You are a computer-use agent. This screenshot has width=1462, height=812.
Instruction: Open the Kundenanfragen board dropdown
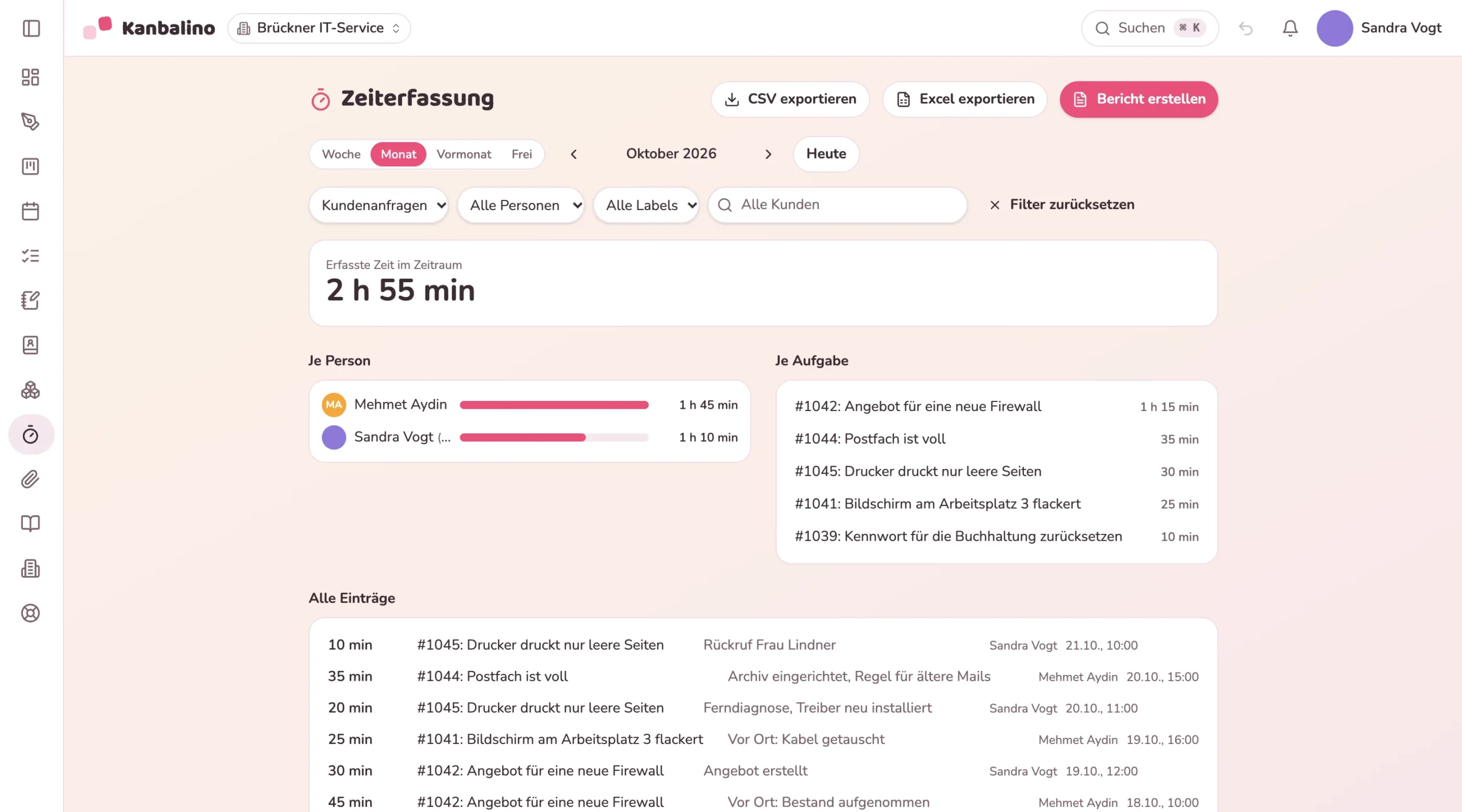379,205
